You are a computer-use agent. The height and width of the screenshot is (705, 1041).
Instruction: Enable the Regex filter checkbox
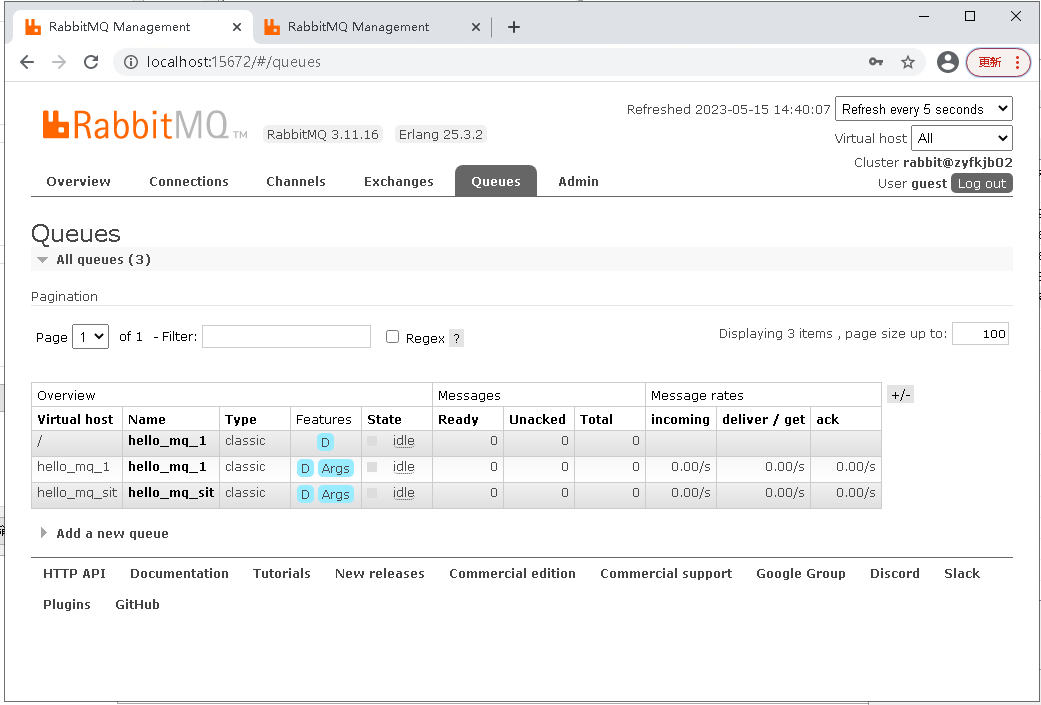coord(392,337)
